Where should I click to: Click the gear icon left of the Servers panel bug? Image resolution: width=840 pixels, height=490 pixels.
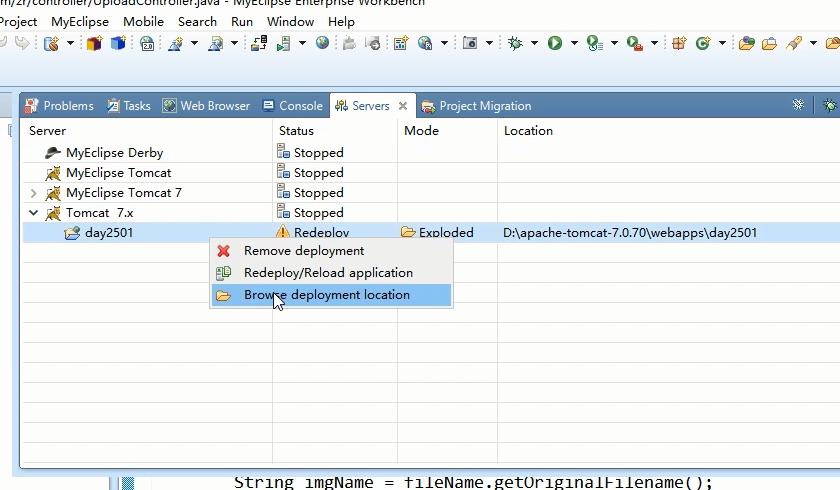click(798, 104)
